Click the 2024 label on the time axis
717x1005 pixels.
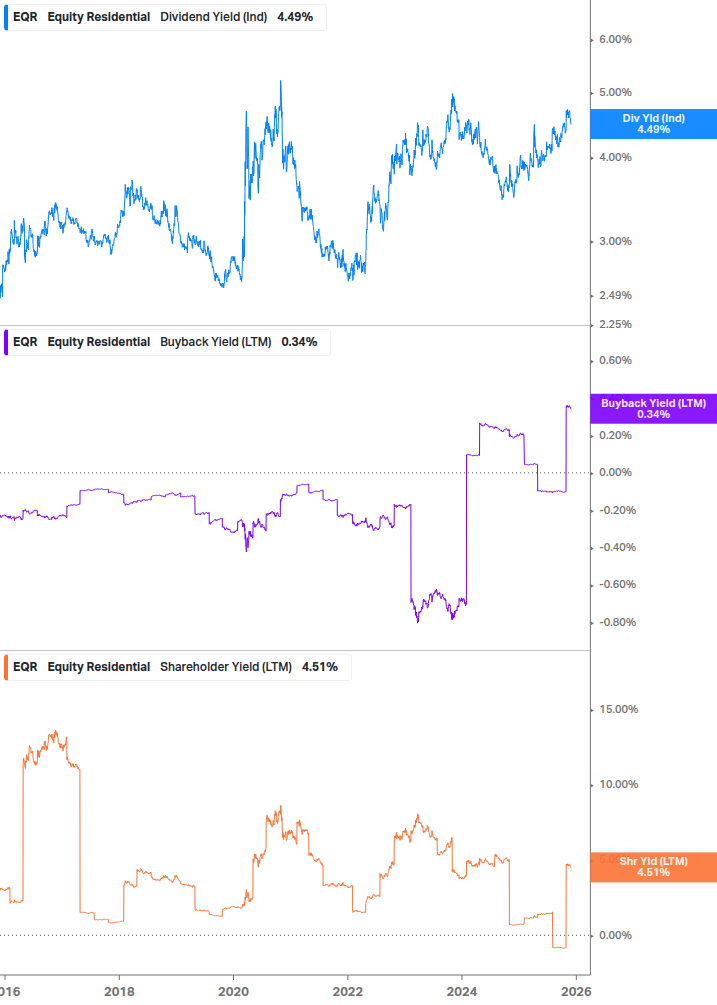pos(461,992)
